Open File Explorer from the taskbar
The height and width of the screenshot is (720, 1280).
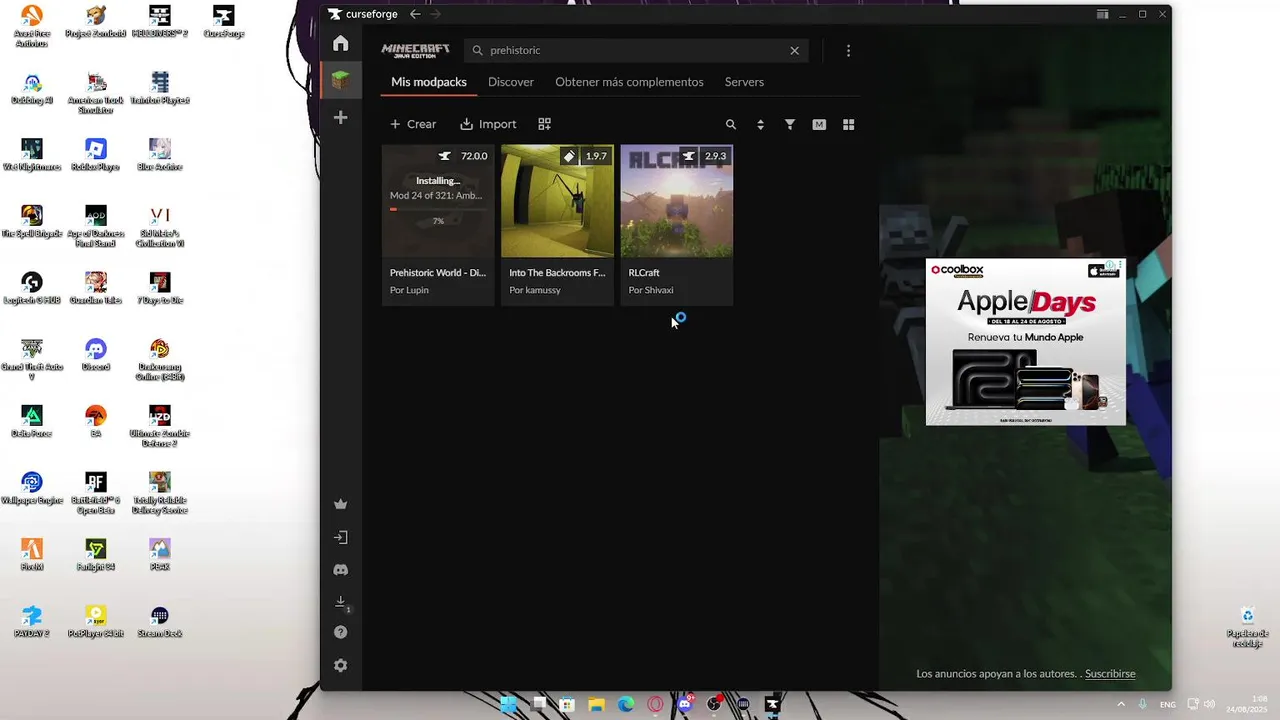(x=597, y=704)
